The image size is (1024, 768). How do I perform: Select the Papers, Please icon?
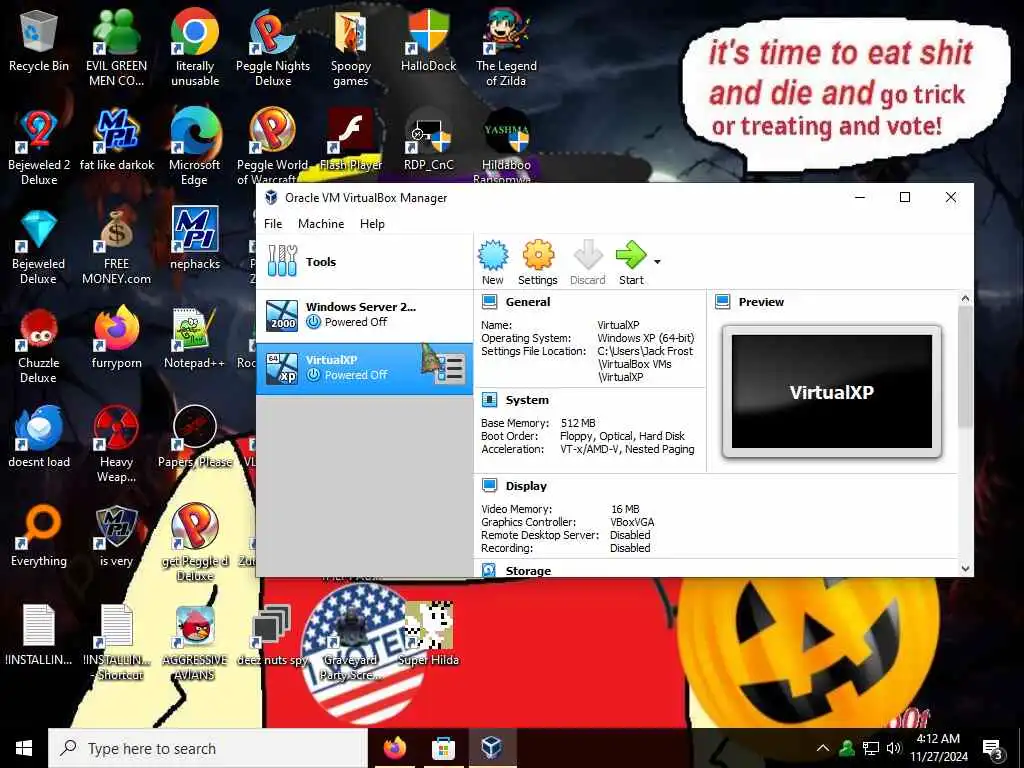(x=195, y=437)
